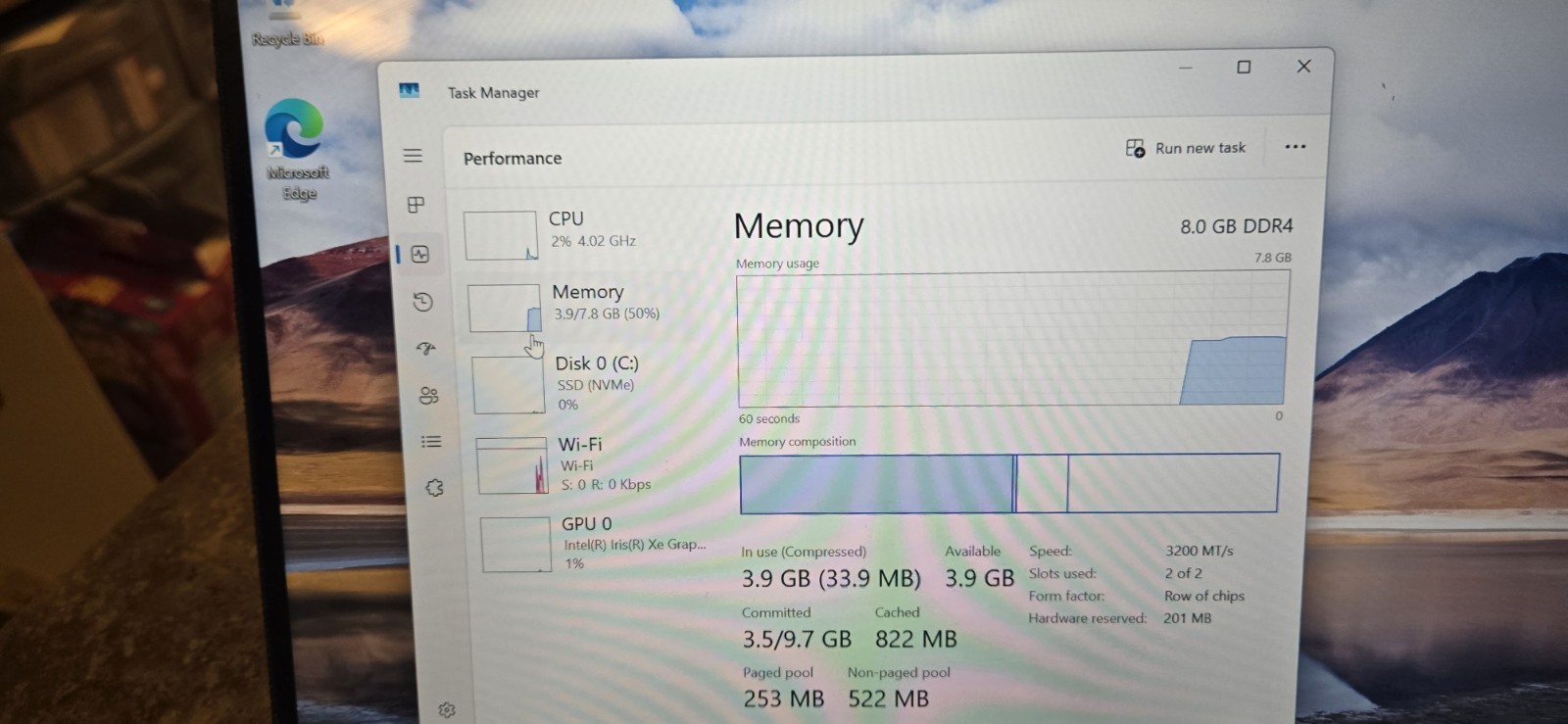This screenshot has width=1568, height=724.
Task: Click the '3.9 GB (33.9 MB)' in-use value
Action: pyautogui.click(x=831, y=579)
